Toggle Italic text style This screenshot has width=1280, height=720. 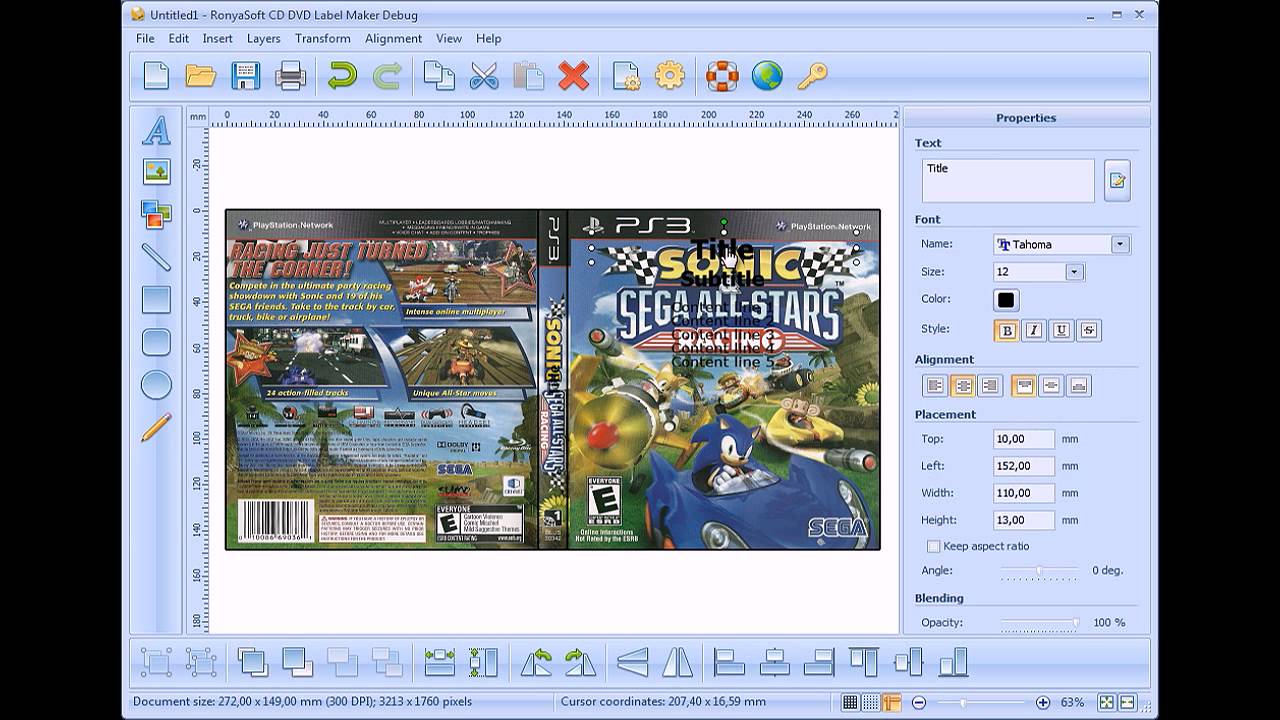click(x=1034, y=330)
